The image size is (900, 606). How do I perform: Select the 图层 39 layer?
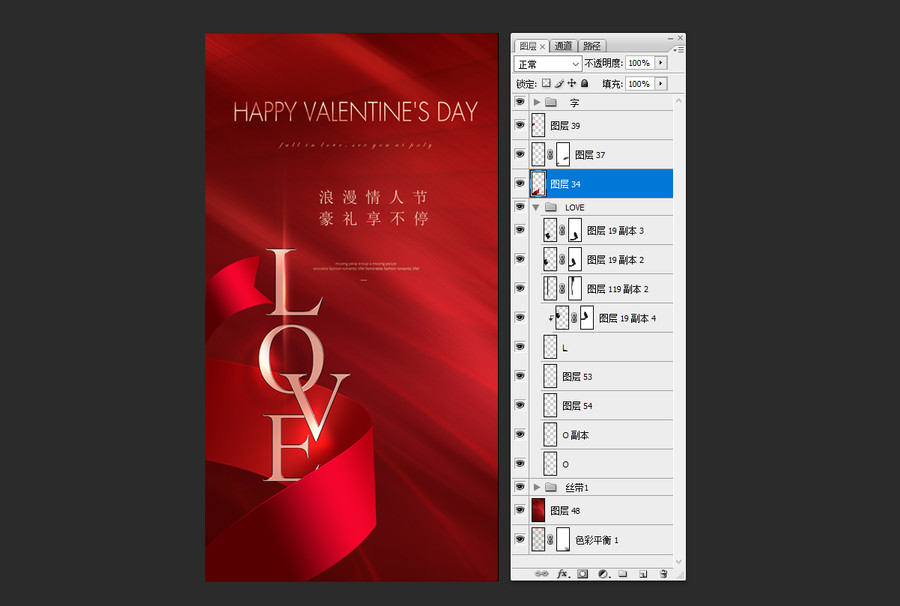pos(601,126)
